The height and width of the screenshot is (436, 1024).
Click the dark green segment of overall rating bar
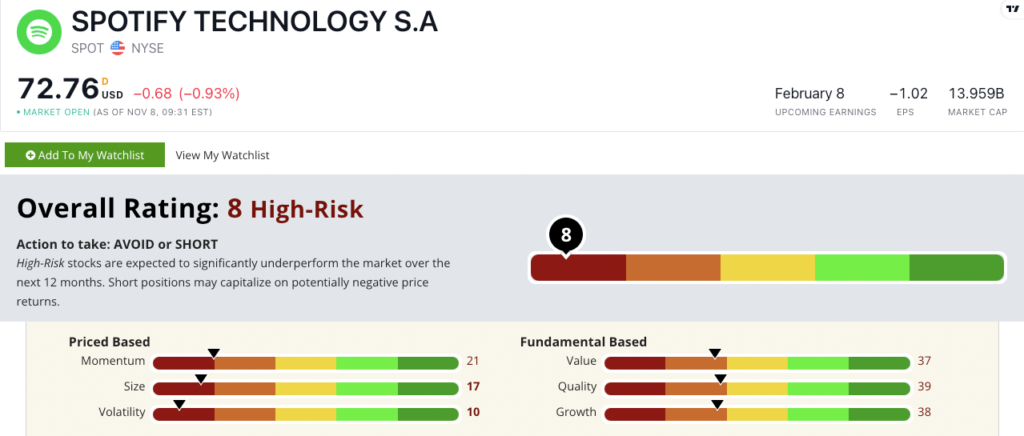957,268
